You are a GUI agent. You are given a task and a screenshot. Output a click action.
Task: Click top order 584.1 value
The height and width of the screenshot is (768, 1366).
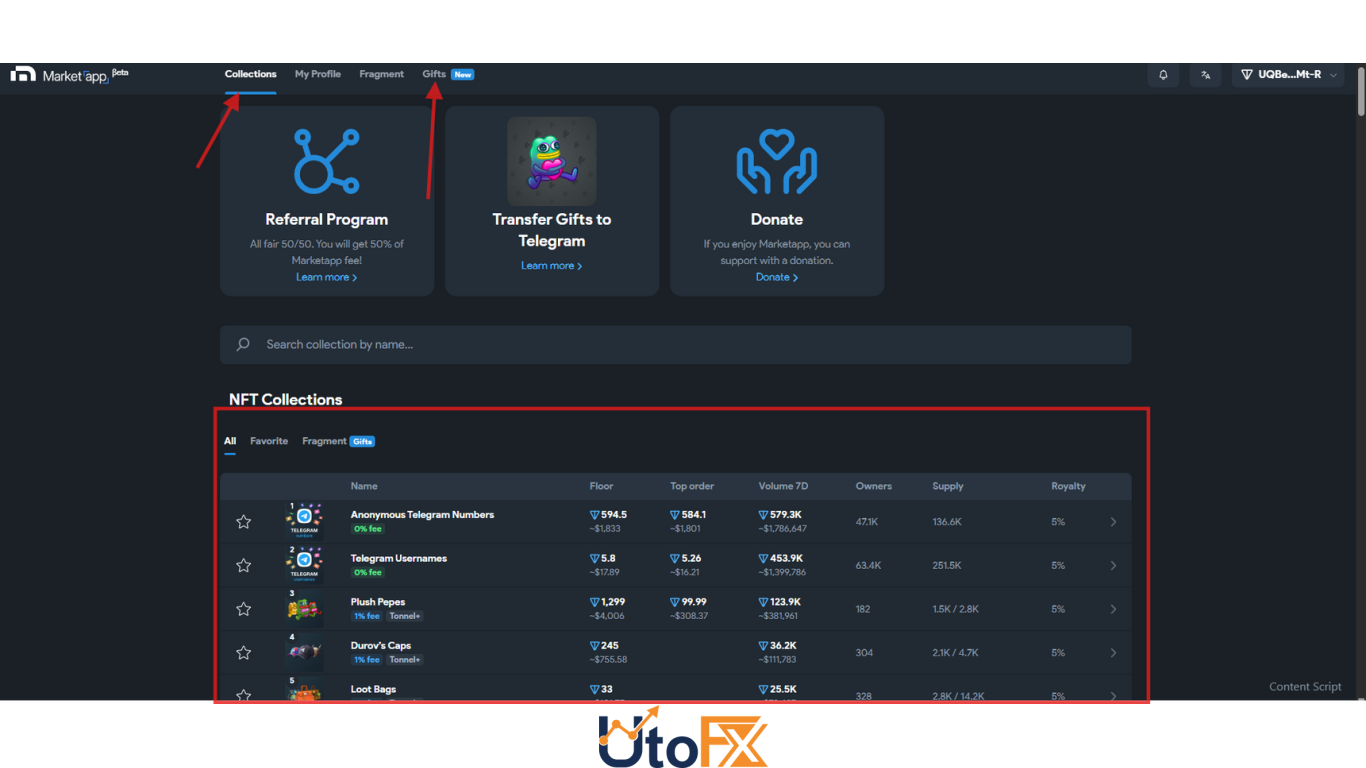coord(688,515)
